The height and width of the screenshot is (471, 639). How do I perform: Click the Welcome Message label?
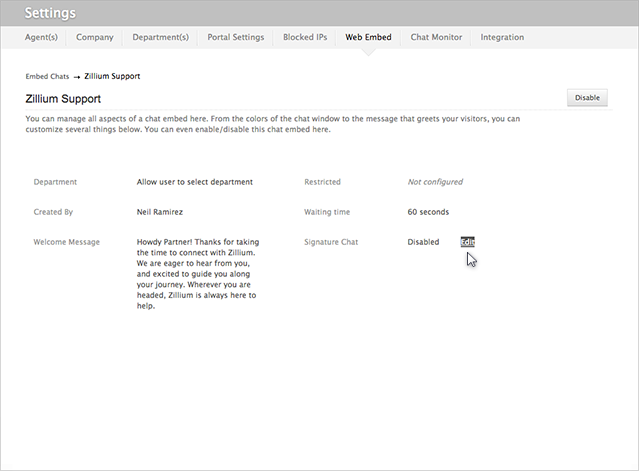[x=66, y=242]
